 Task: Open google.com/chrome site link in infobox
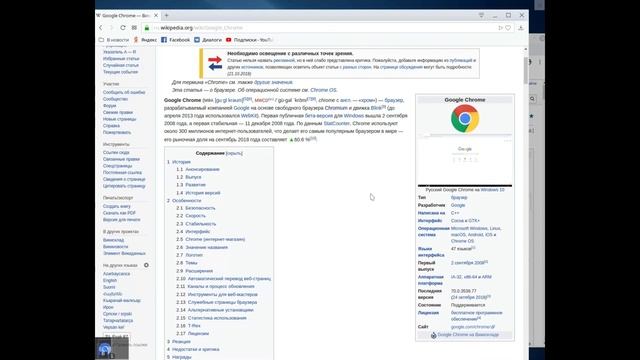coord(473,327)
